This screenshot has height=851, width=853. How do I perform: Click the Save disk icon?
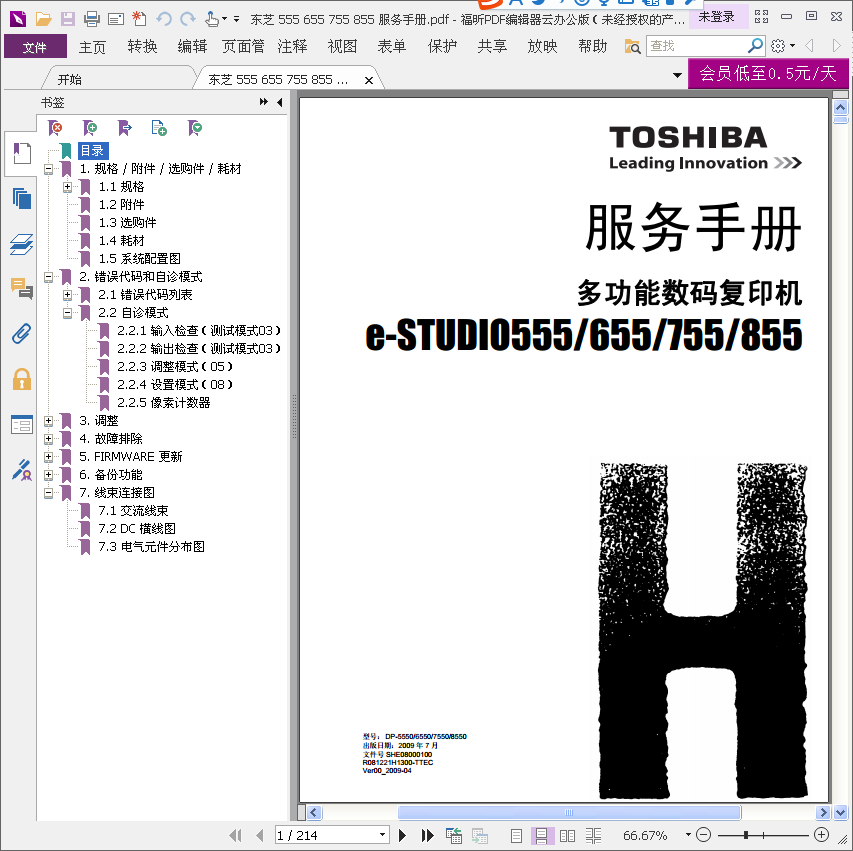click(x=68, y=19)
